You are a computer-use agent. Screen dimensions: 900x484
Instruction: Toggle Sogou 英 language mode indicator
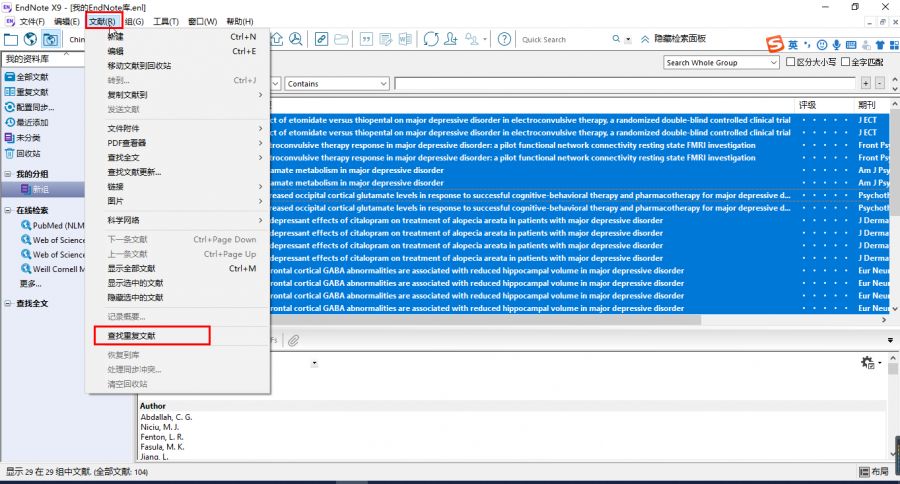click(793, 45)
